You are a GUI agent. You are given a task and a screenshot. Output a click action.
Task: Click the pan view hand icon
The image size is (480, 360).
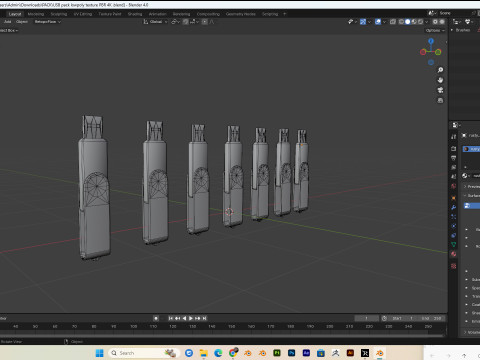(440, 80)
